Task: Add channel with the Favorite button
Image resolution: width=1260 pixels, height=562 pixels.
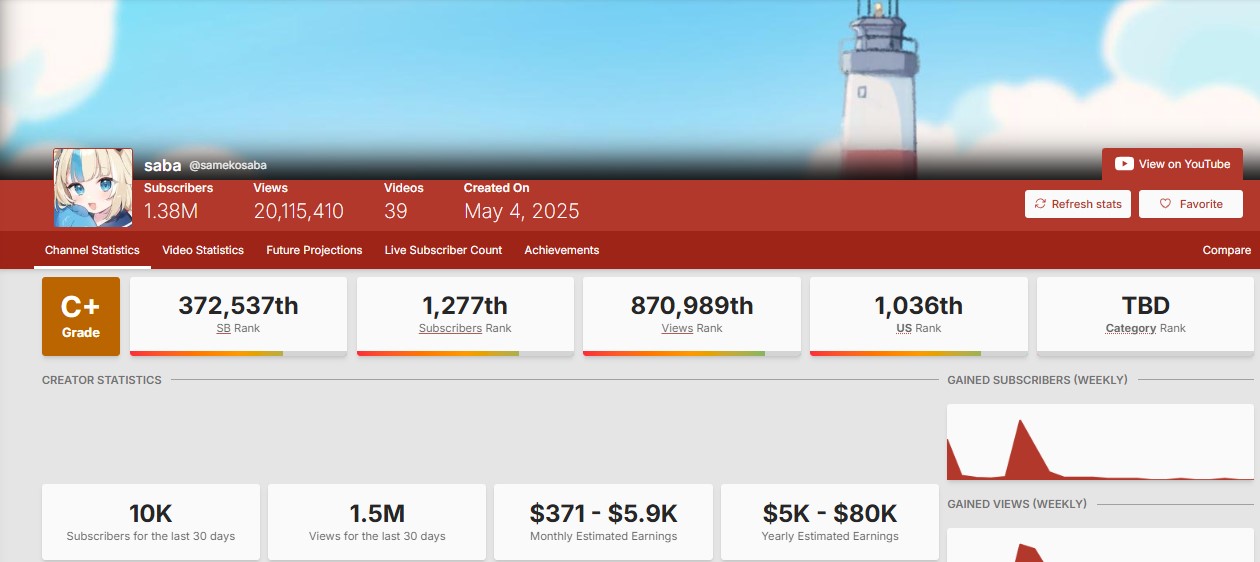Action: 1191,204
